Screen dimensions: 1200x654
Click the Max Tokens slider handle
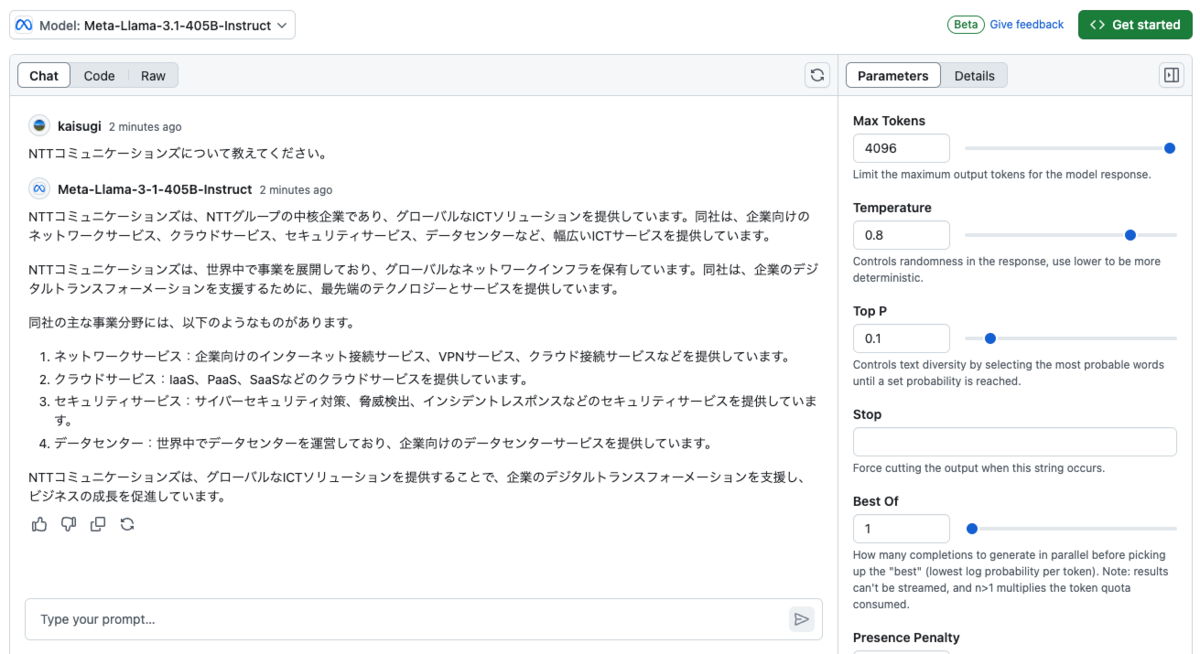(1170, 148)
